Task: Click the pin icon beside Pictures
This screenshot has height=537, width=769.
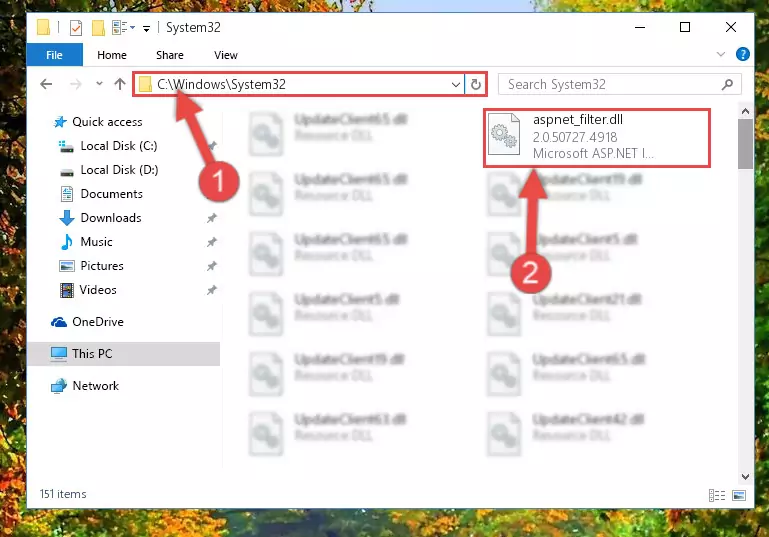Action: (211, 266)
